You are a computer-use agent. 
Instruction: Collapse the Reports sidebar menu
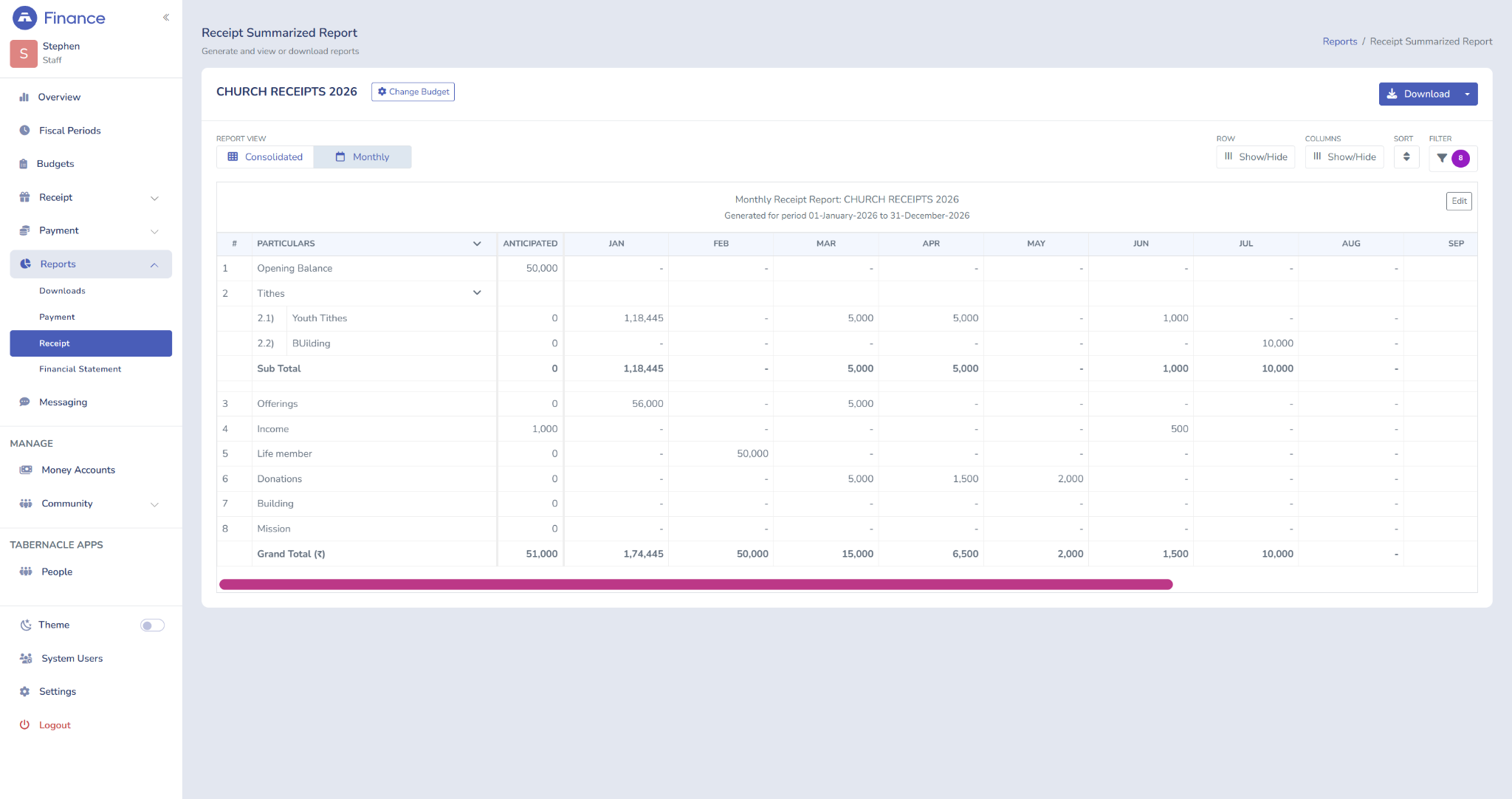tap(91, 264)
